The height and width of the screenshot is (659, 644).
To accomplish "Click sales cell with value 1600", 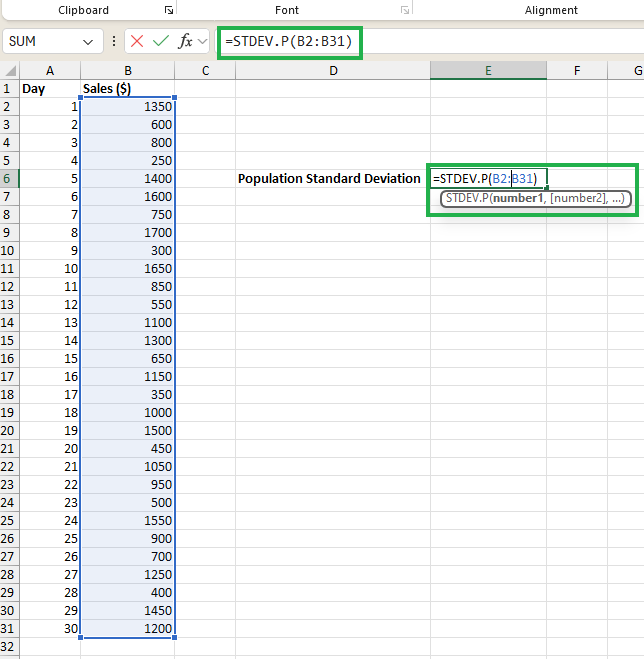I will [128, 197].
